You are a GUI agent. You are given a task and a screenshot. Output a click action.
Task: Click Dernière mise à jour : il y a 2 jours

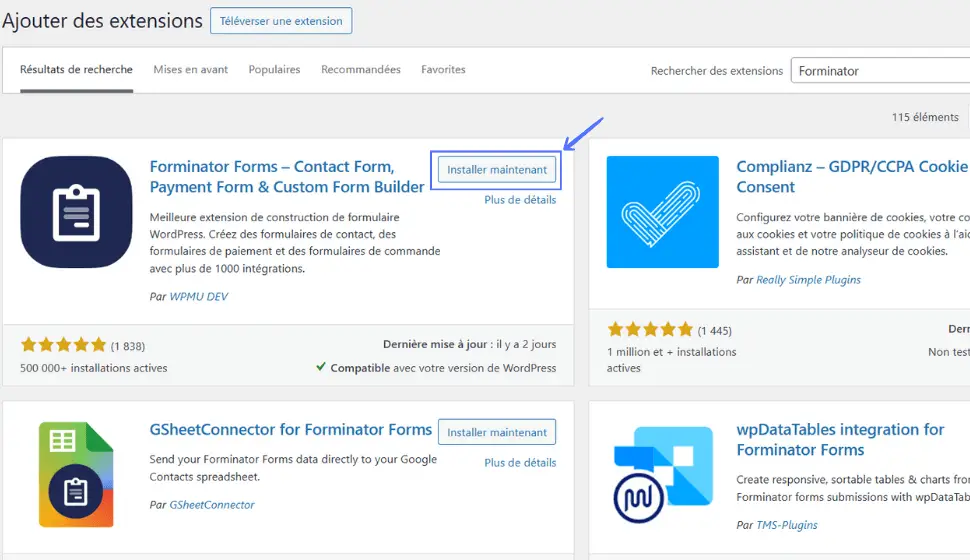point(469,344)
